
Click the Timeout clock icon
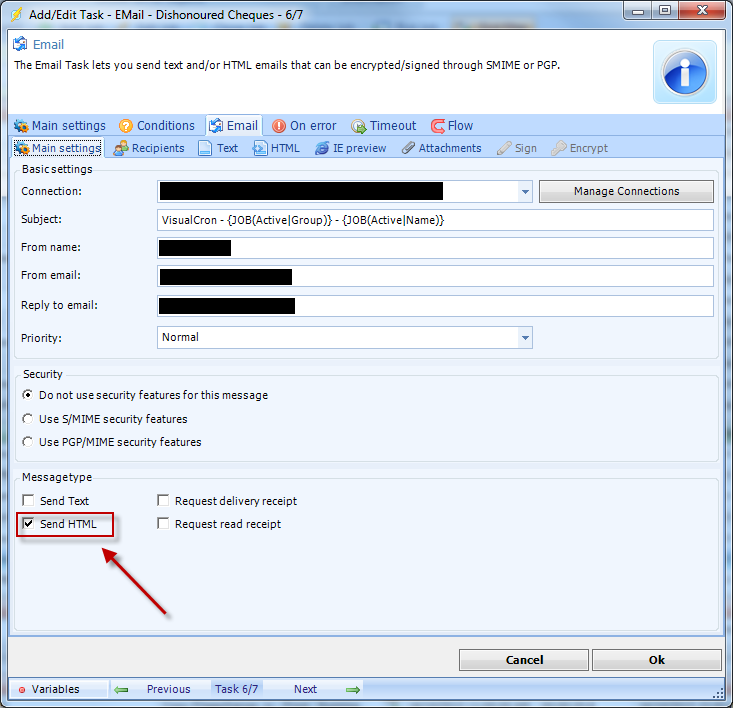point(358,126)
